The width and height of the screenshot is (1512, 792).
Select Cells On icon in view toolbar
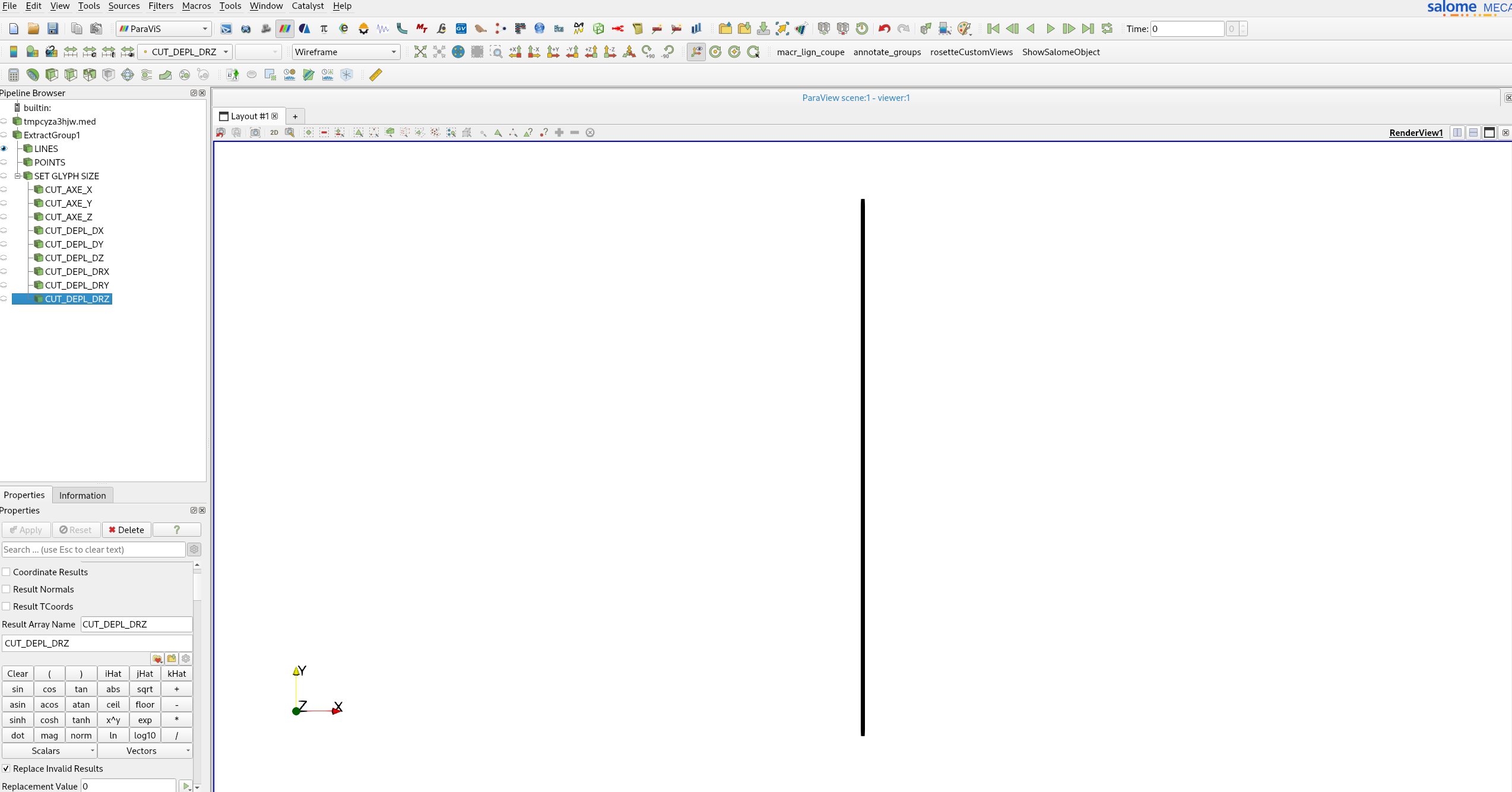point(359,132)
